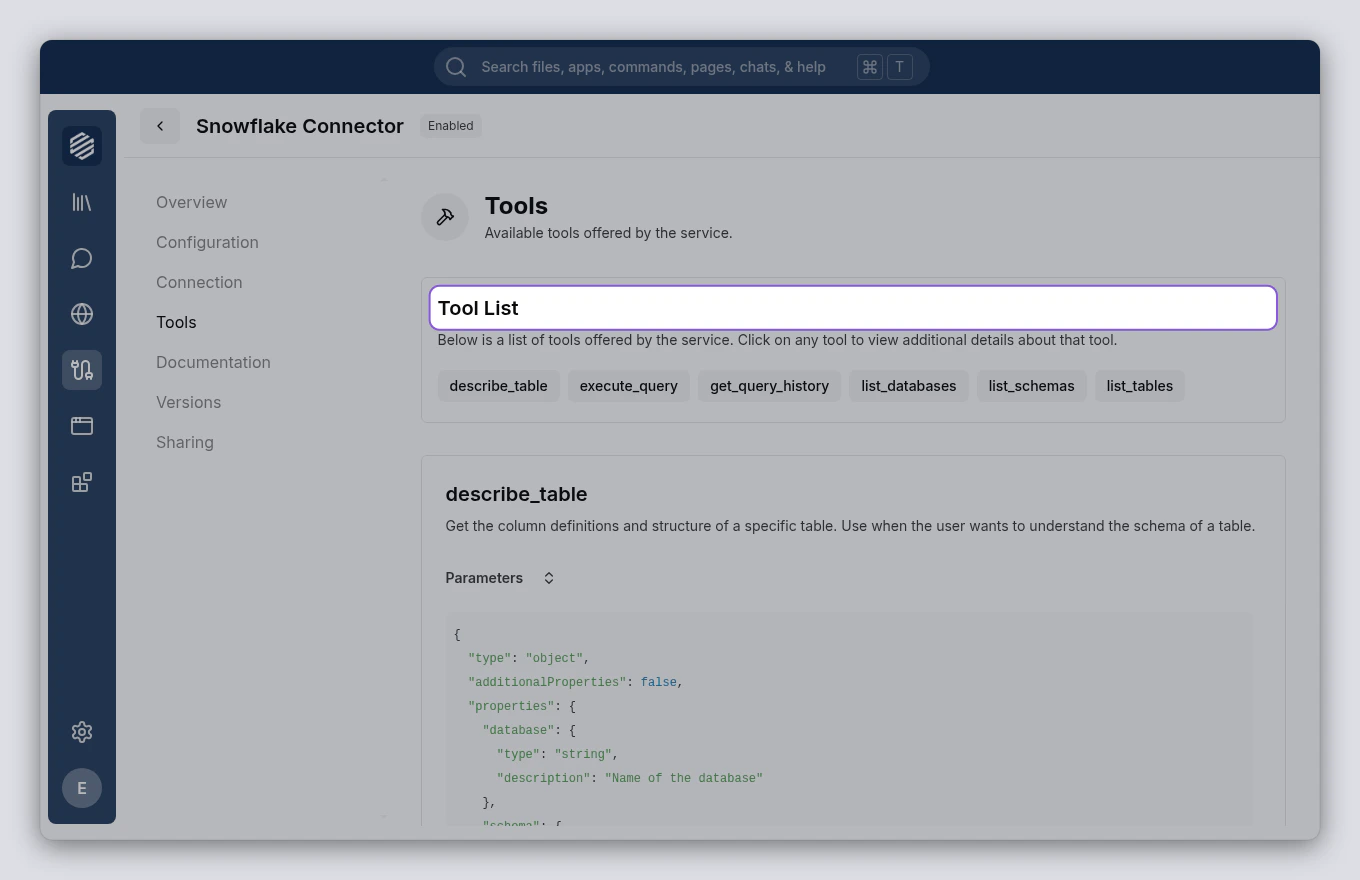
Task: Click the Tool List heading
Action: pos(478,308)
